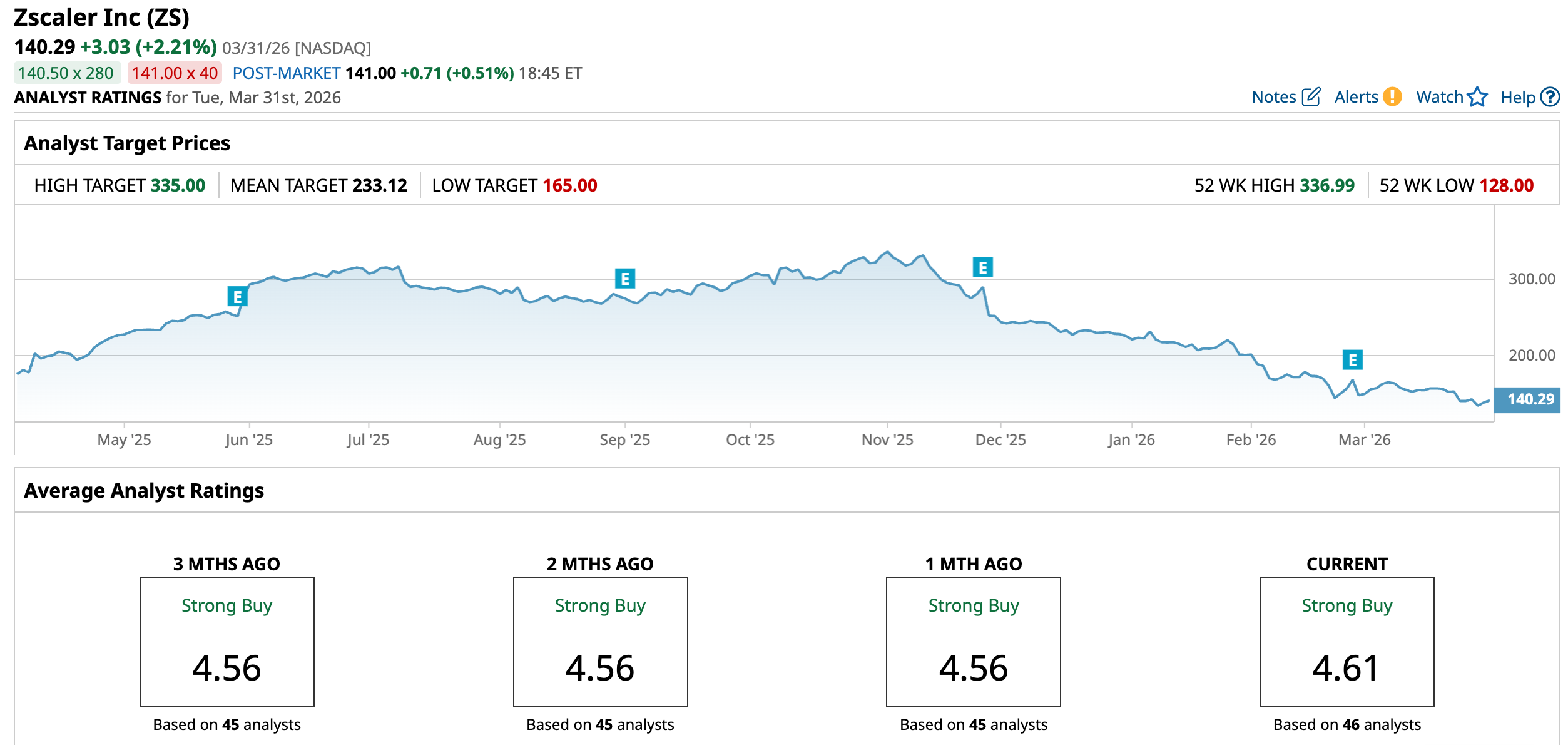Screen dimensions: 1568x745
Task: Select the Current Strong Buy 4.61 rating box
Action: pyautogui.click(x=1347, y=641)
